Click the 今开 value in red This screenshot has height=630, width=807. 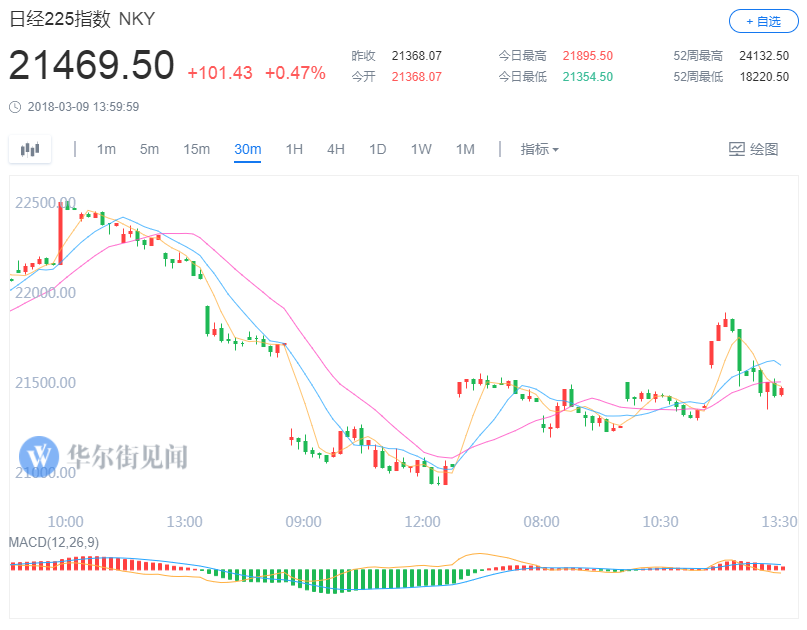416,77
